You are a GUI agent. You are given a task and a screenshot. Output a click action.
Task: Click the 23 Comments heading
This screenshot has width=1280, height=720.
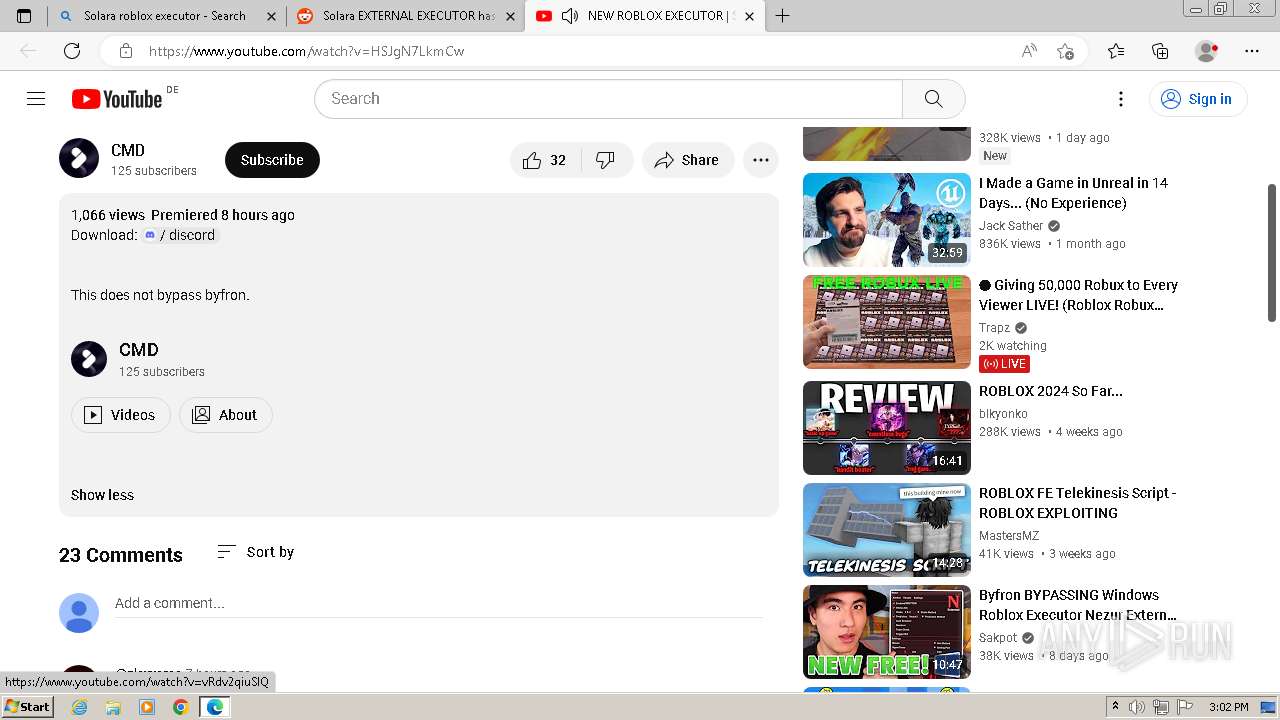pyautogui.click(x=121, y=555)
